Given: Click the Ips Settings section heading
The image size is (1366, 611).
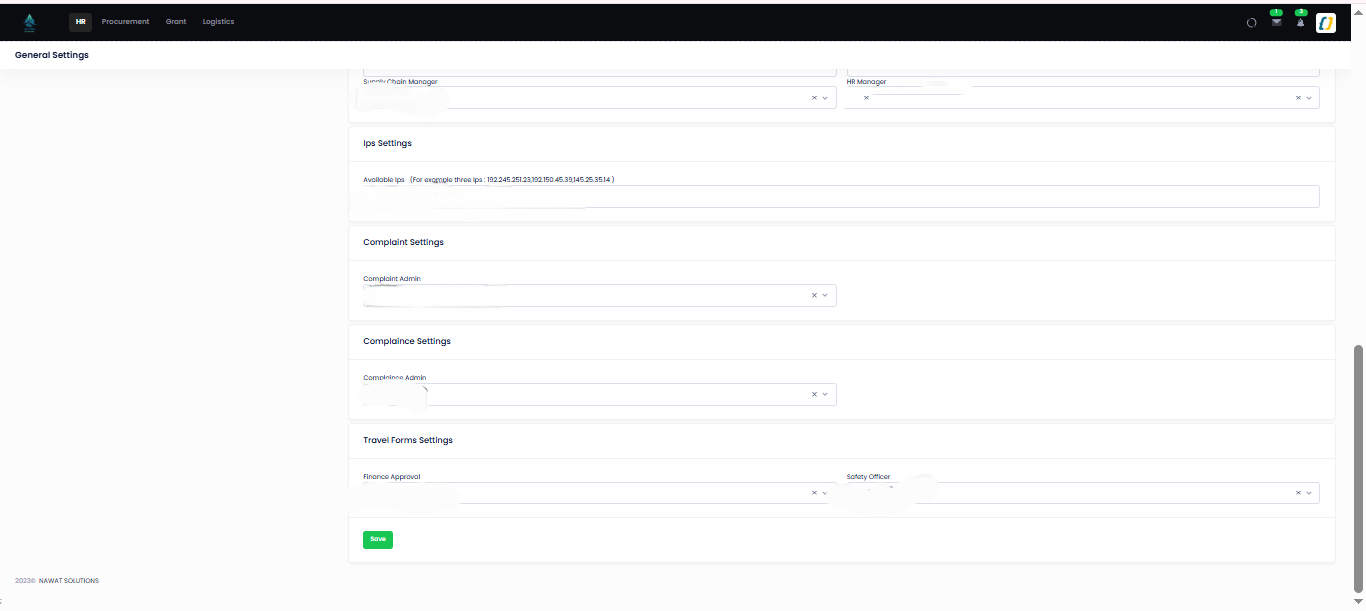Looking at the screenshot, I should 387,143.
